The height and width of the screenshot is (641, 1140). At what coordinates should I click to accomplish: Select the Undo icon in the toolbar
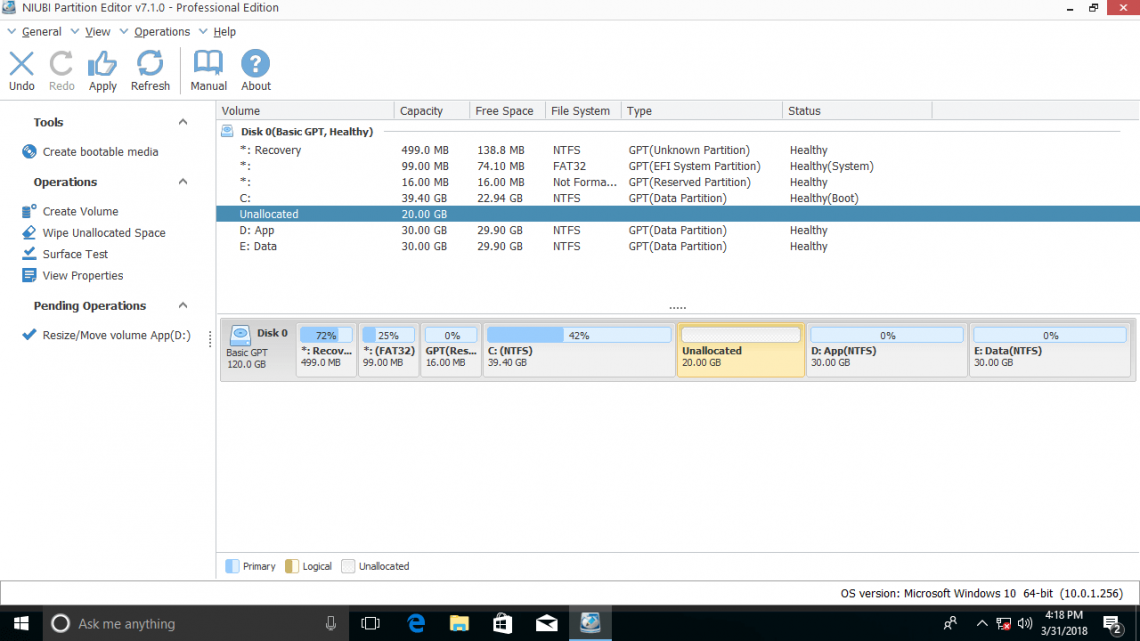click(x=21, y=68)
